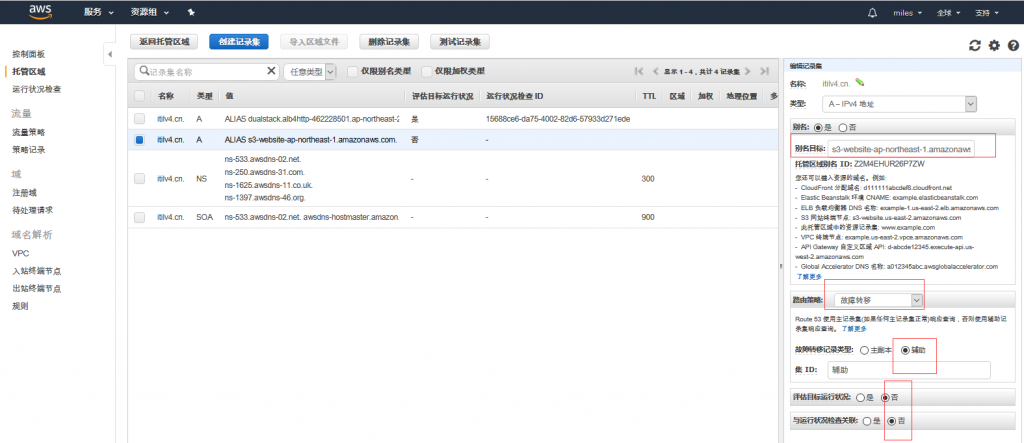The width and height of the screenshot is (1024, 443).
Task: Select 别名 否 radio button
Action: tap(842, 127)
